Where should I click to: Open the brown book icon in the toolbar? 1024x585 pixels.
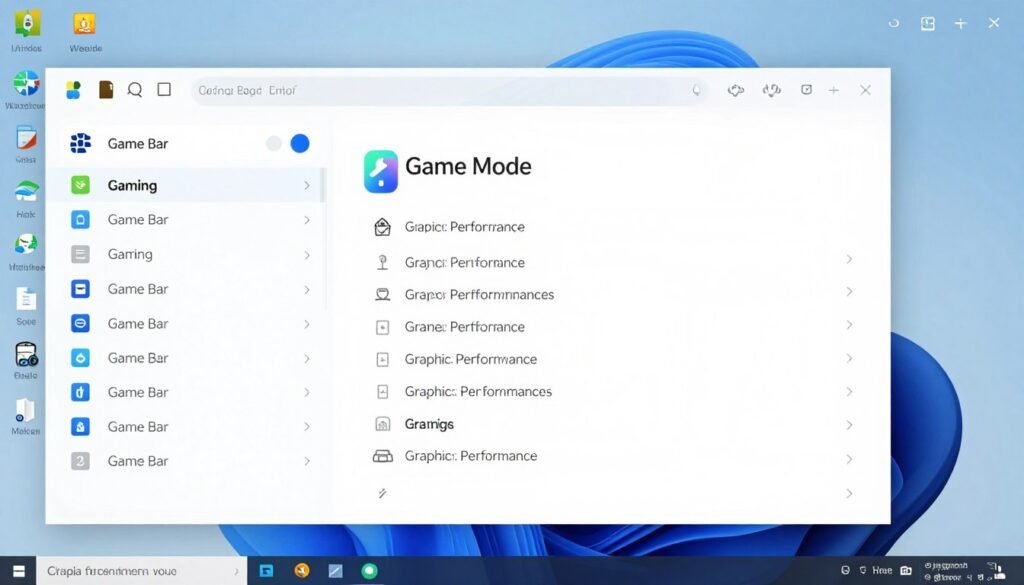pos(106,89)
